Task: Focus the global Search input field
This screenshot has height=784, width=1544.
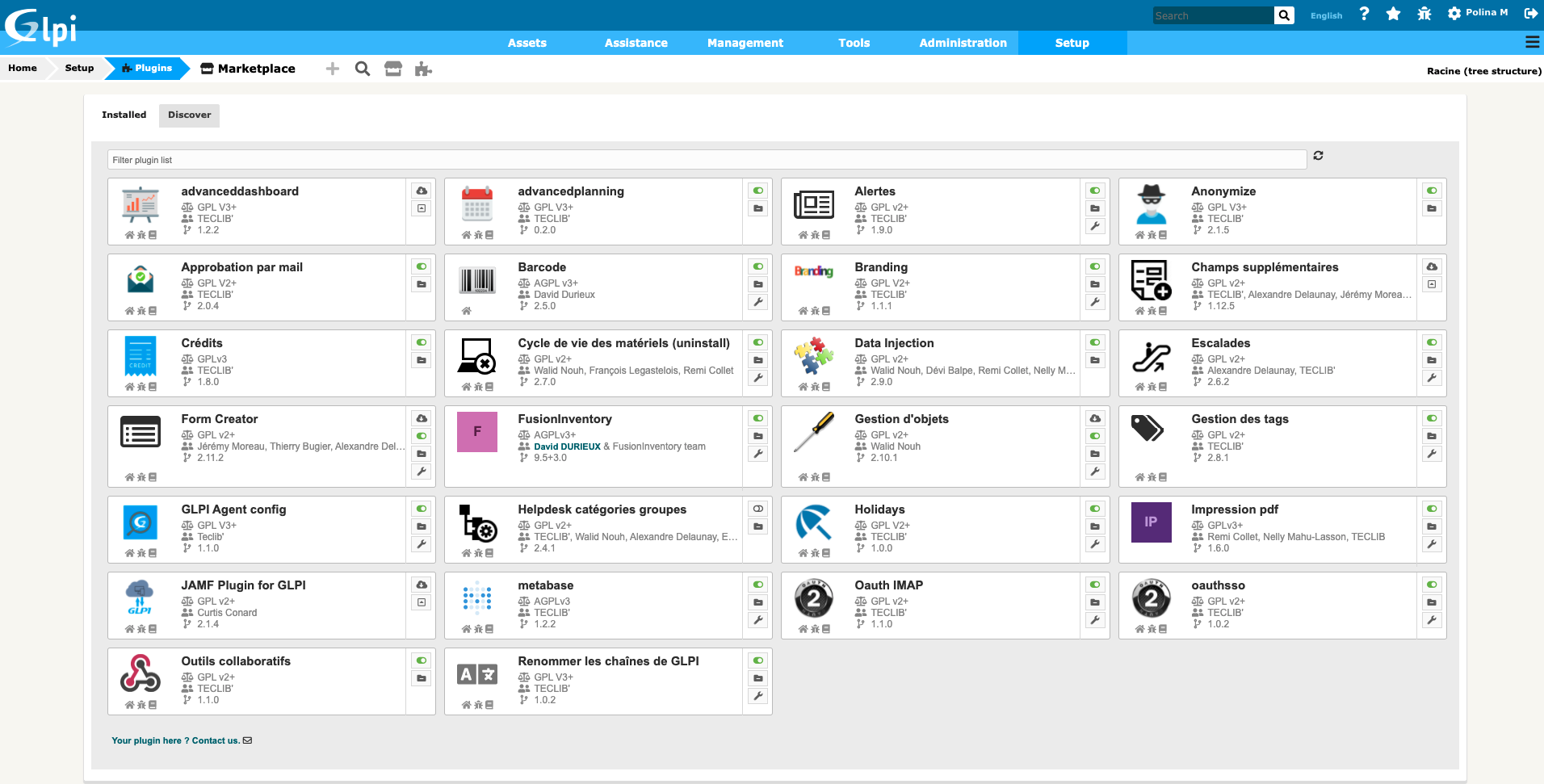Action: pyautogui.click(x=1213, y=15)
